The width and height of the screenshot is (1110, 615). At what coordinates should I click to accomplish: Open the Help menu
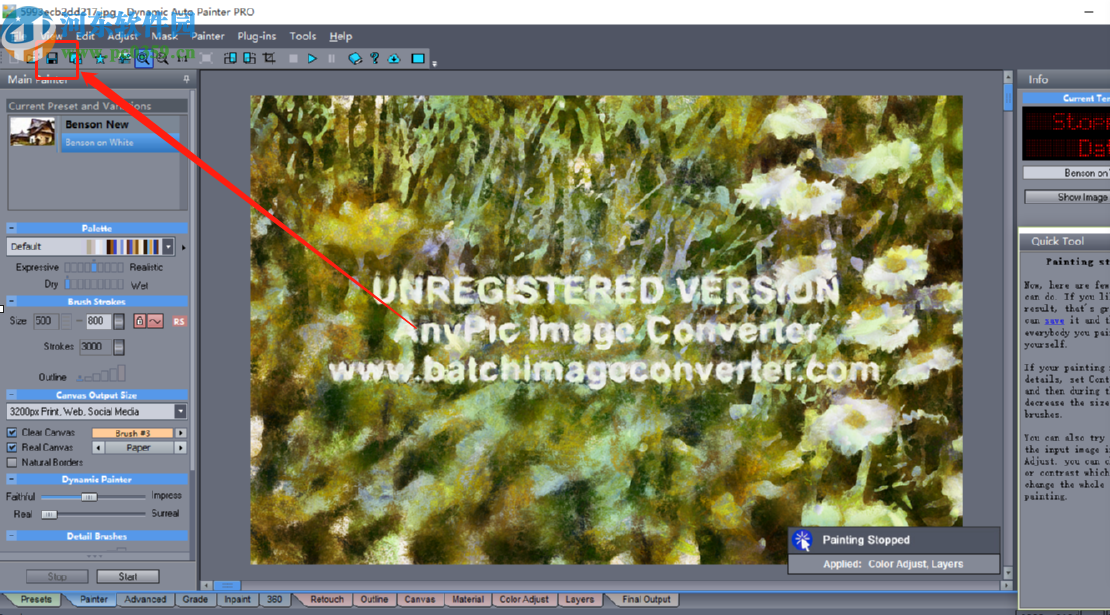click(x=341, y=36)
